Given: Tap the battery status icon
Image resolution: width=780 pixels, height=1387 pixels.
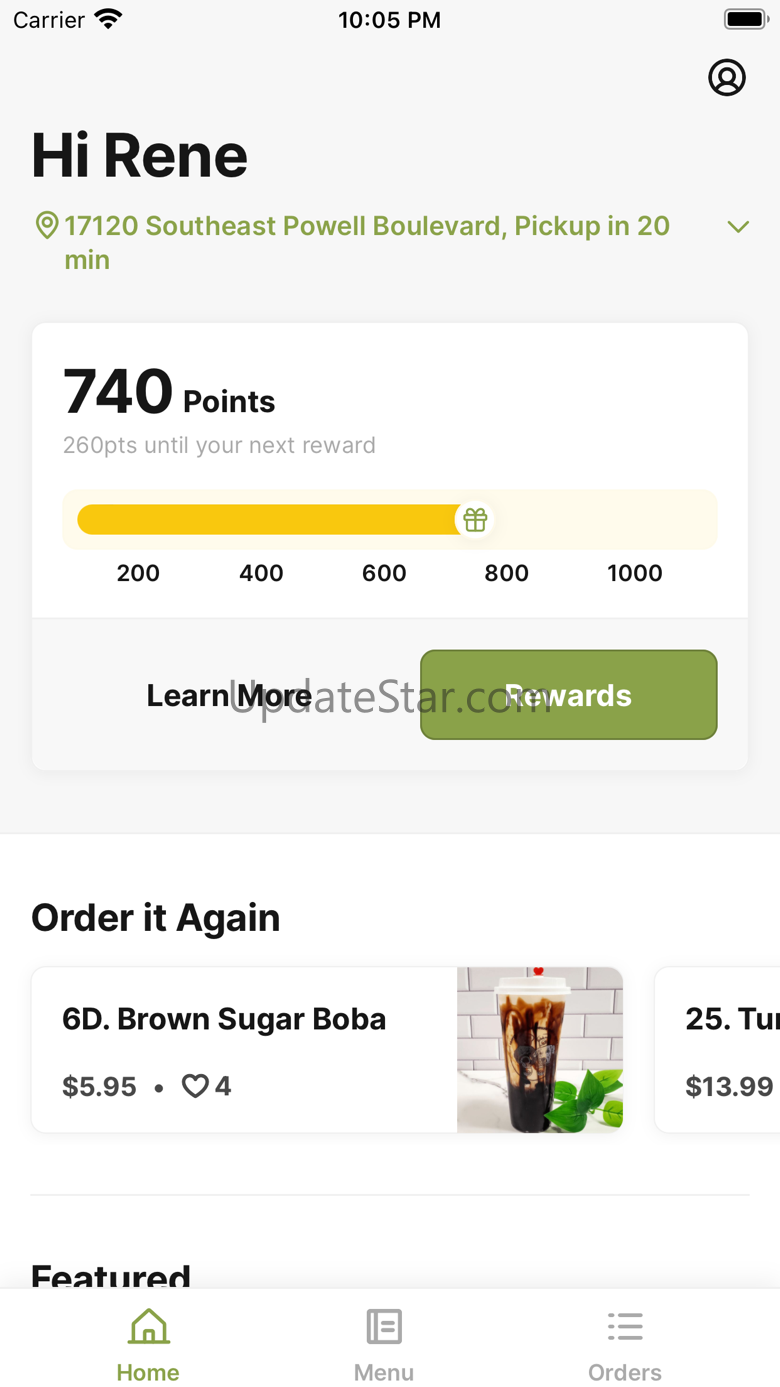Looking at the screenshot, I should coord(745,19).
